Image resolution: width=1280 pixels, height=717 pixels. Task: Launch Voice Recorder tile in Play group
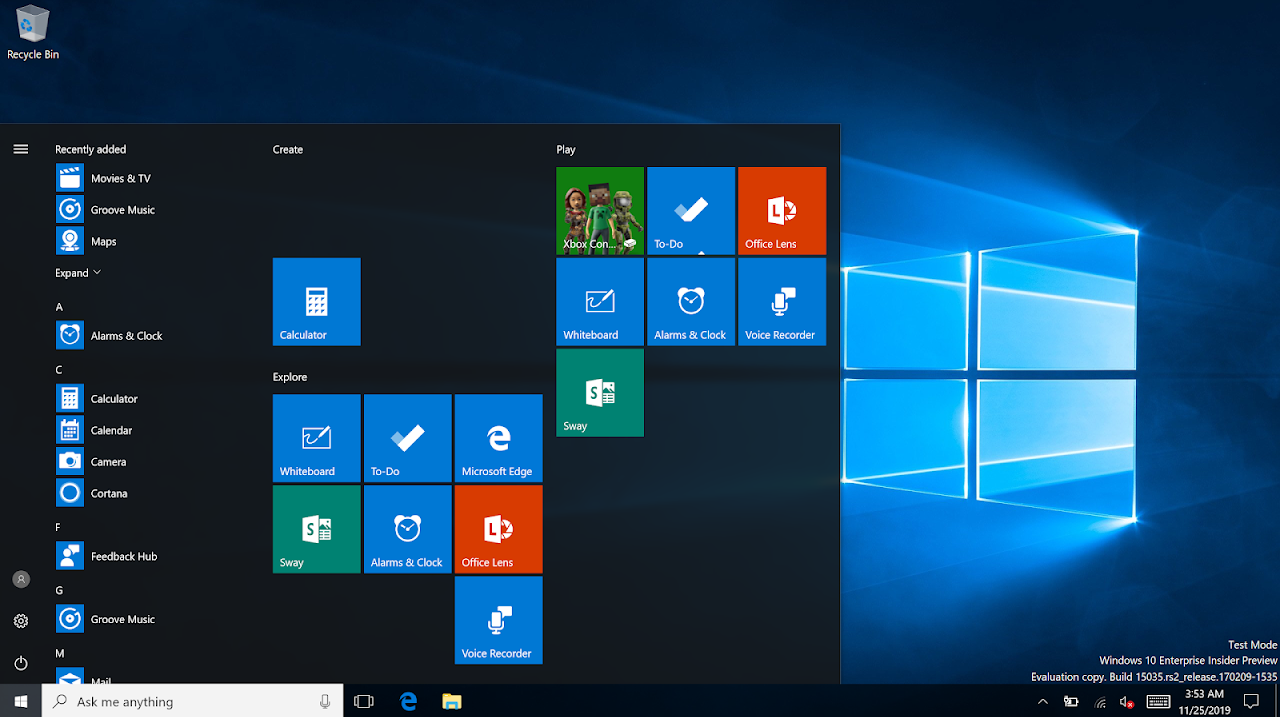click(x=782, y=302)
